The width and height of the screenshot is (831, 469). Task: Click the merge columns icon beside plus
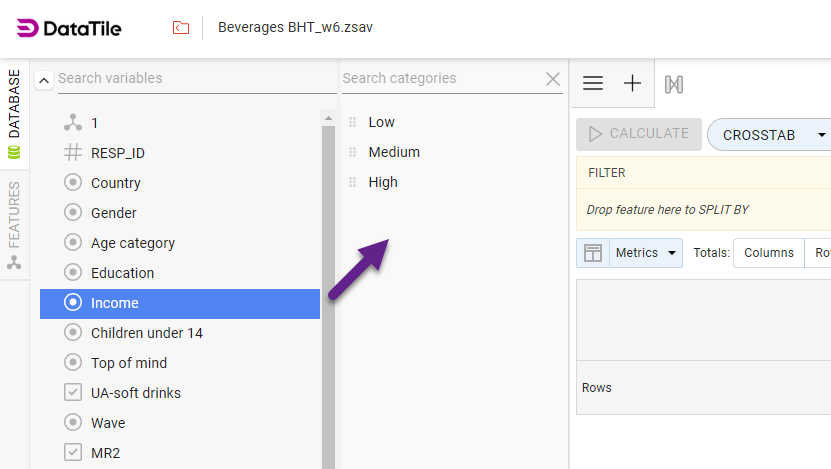click(x=674, y=84)
